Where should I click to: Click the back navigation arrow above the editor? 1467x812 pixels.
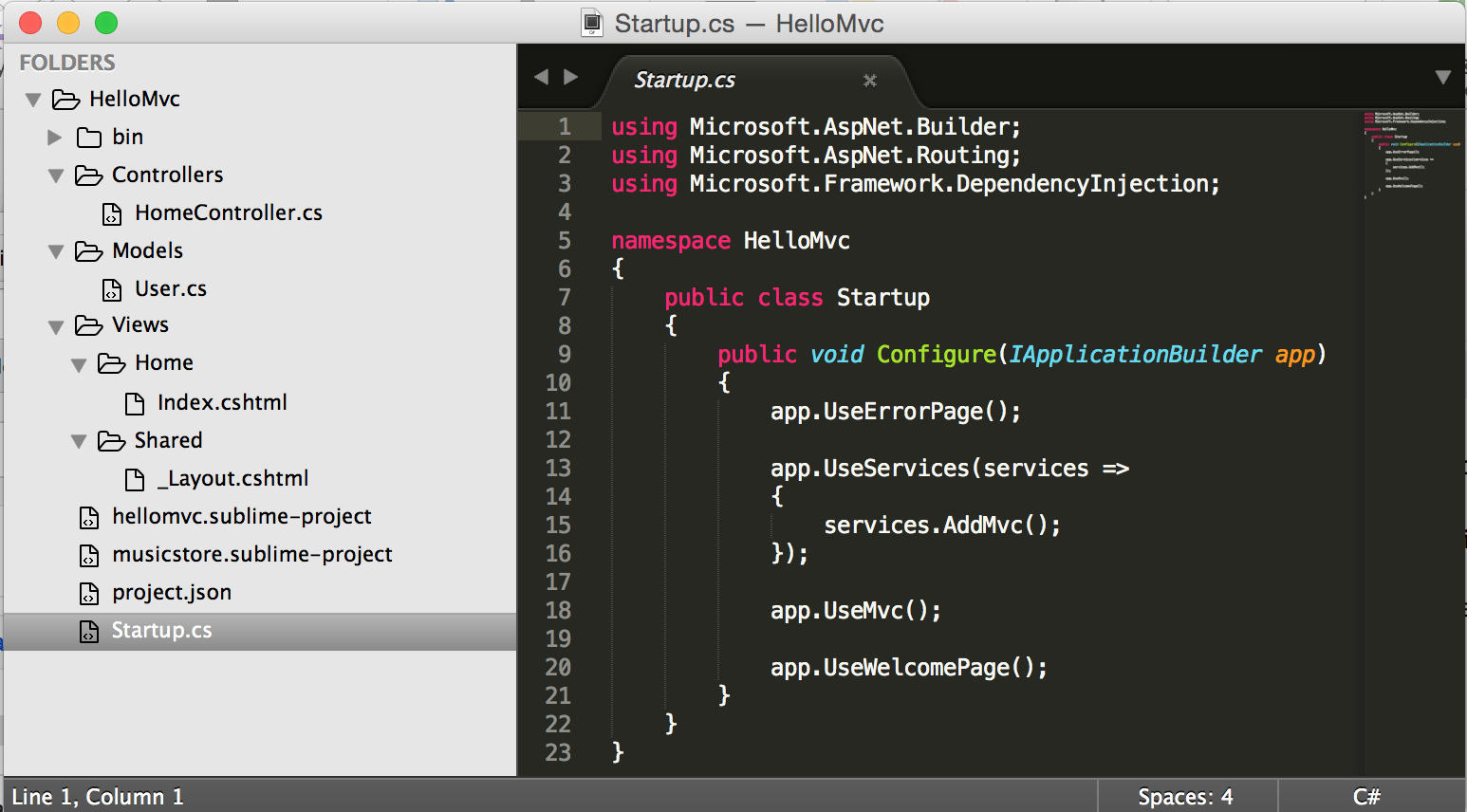[541, 76]
